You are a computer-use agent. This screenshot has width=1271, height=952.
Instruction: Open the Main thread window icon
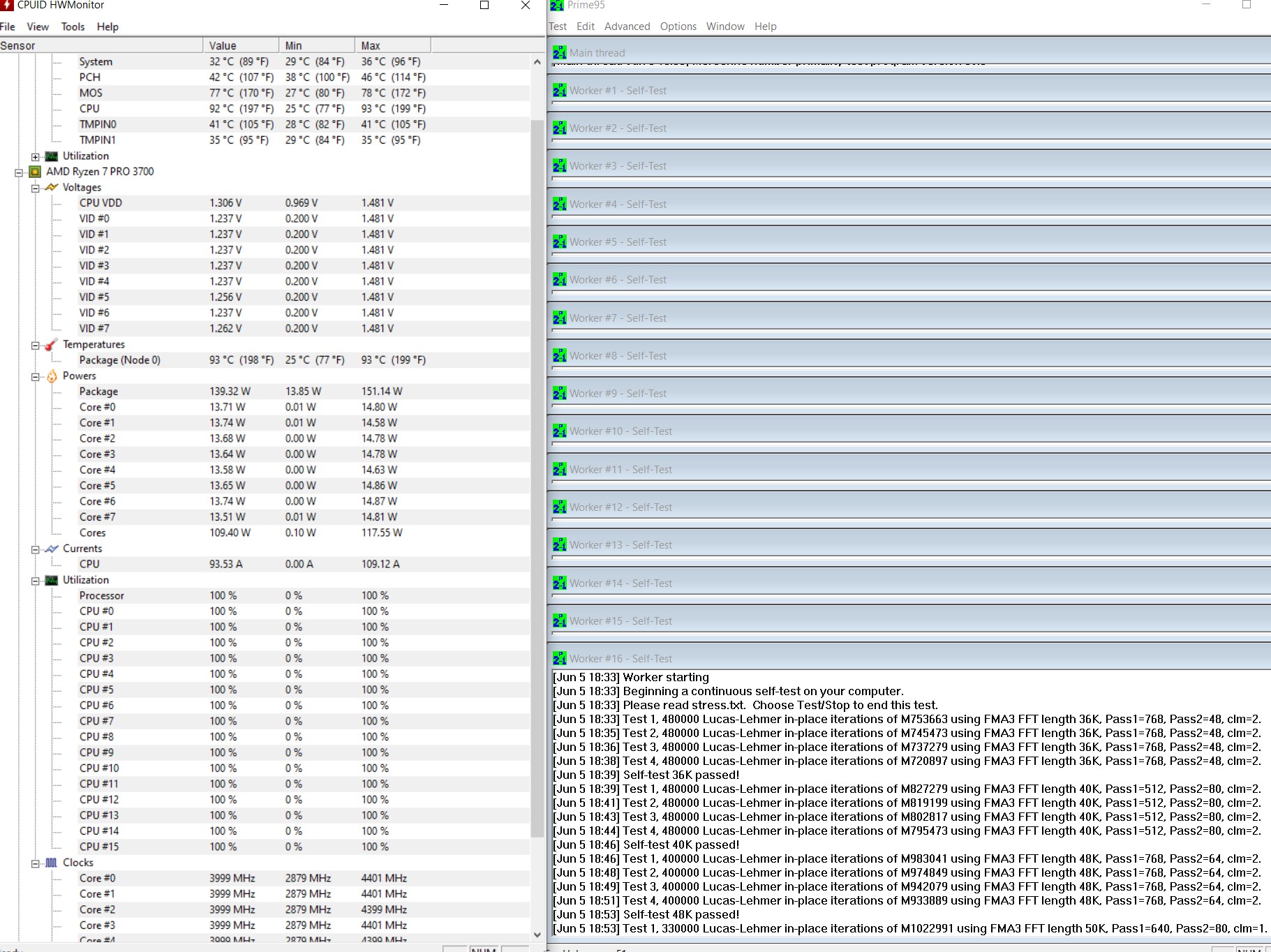click(x=559, y=52)
